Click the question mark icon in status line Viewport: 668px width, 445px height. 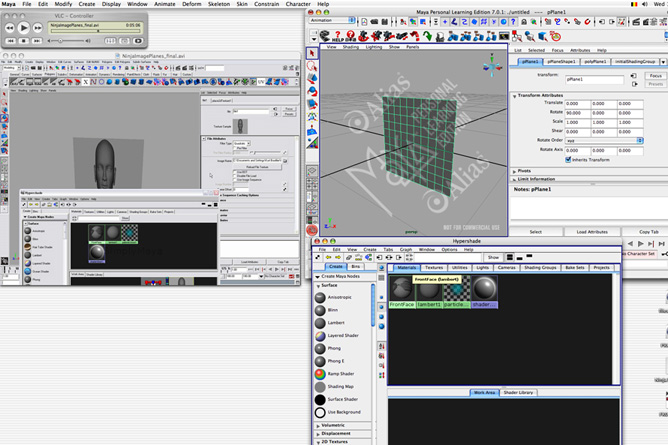coord(513,21)
